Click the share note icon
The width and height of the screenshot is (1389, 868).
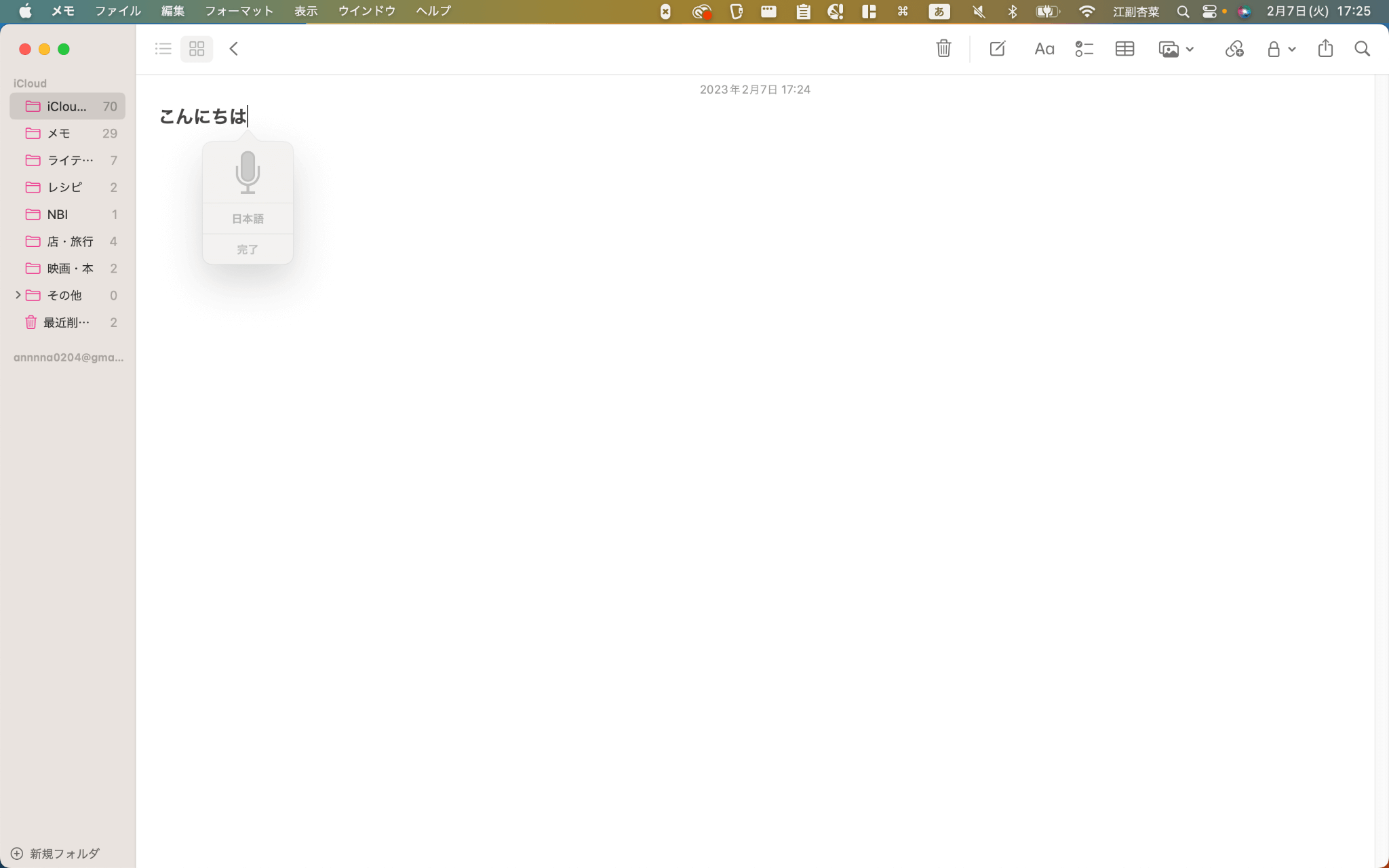(x=1326, y=48)
